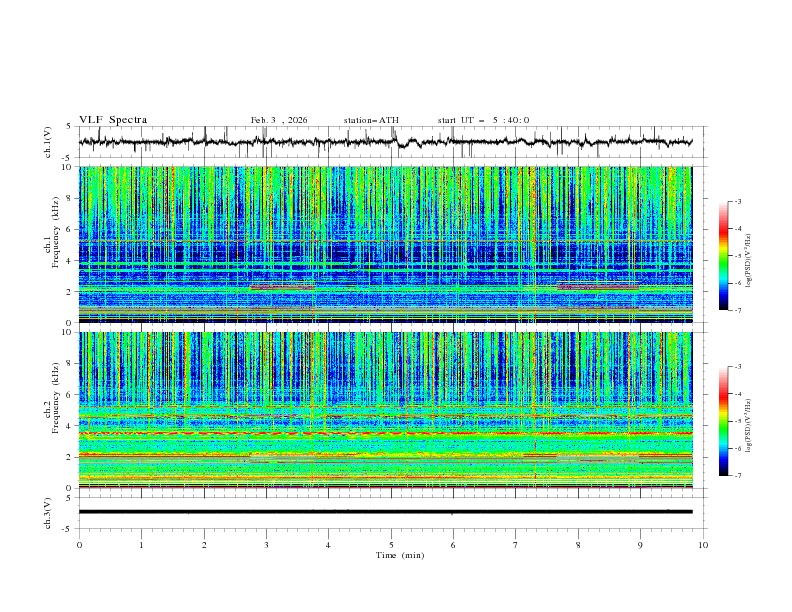
Task: Click the "-3" label on the ch.1 color bar
Action: (738, 202)
